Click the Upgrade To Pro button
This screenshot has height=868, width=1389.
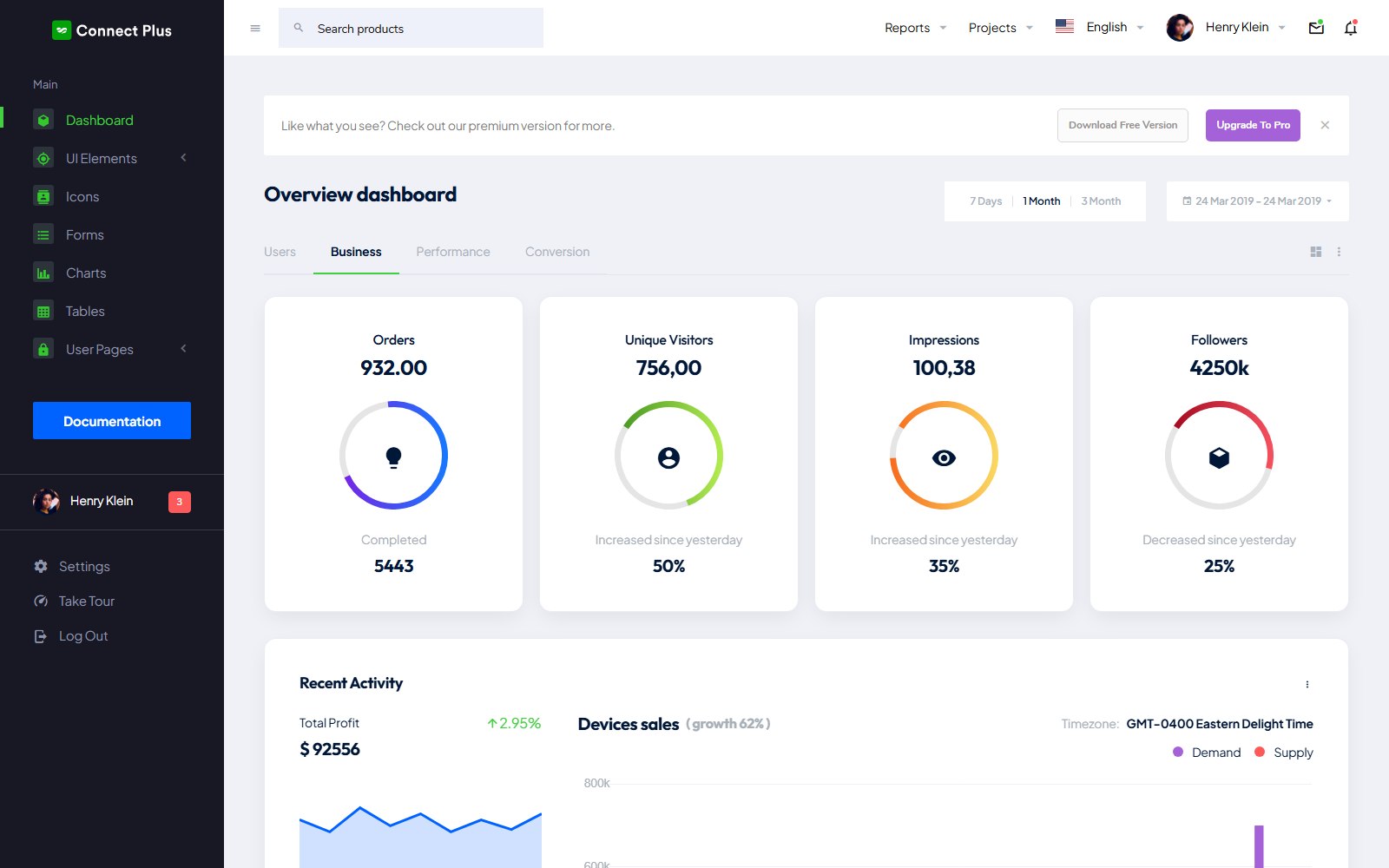coord(1253,125)
